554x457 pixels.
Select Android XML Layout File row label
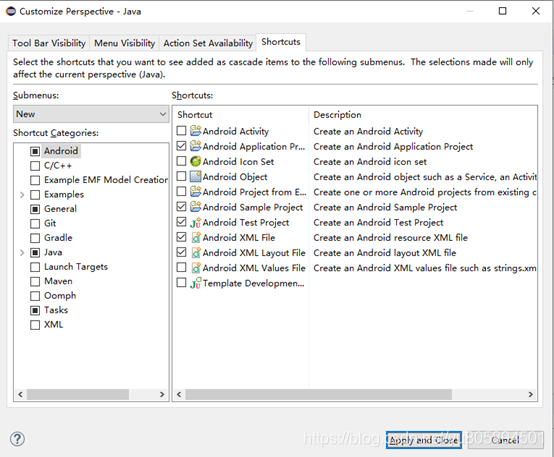pyautogui.click(x=254, y=253)
